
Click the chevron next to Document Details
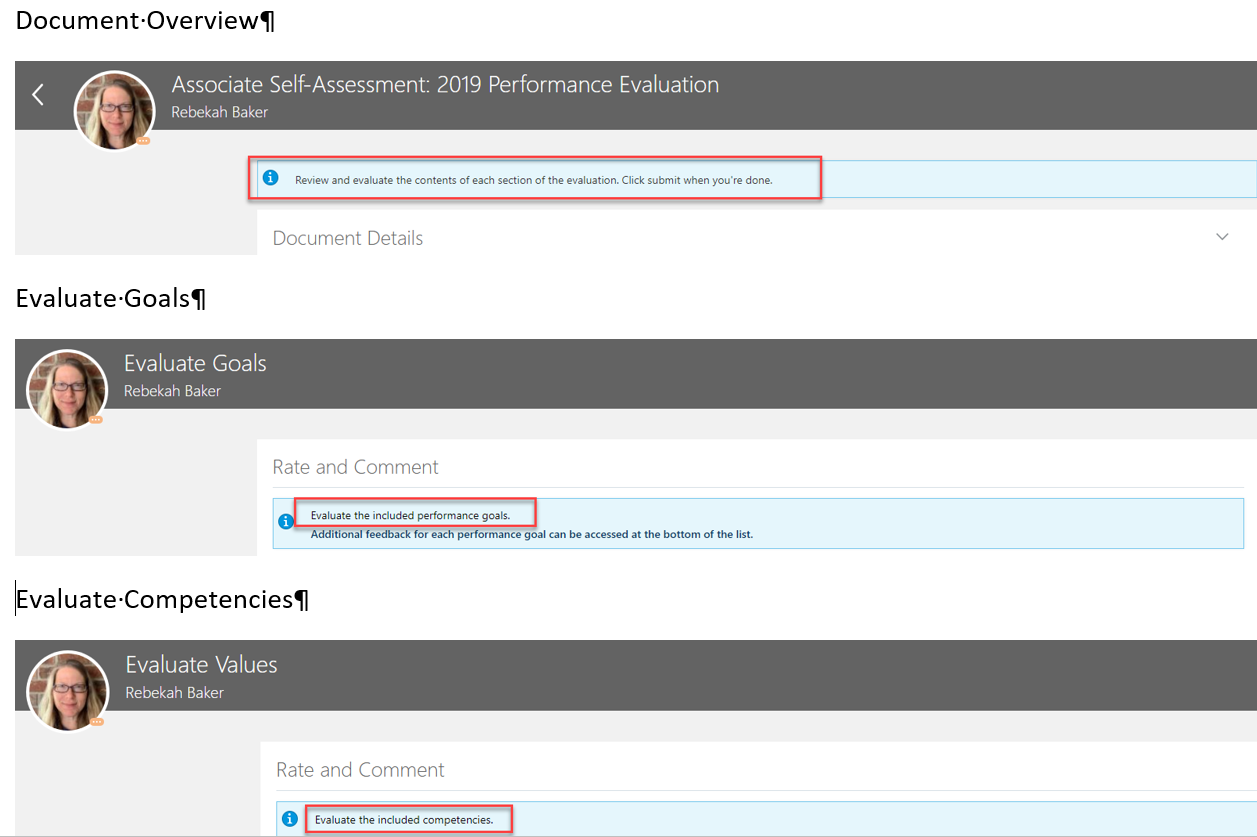point(1222,236)
